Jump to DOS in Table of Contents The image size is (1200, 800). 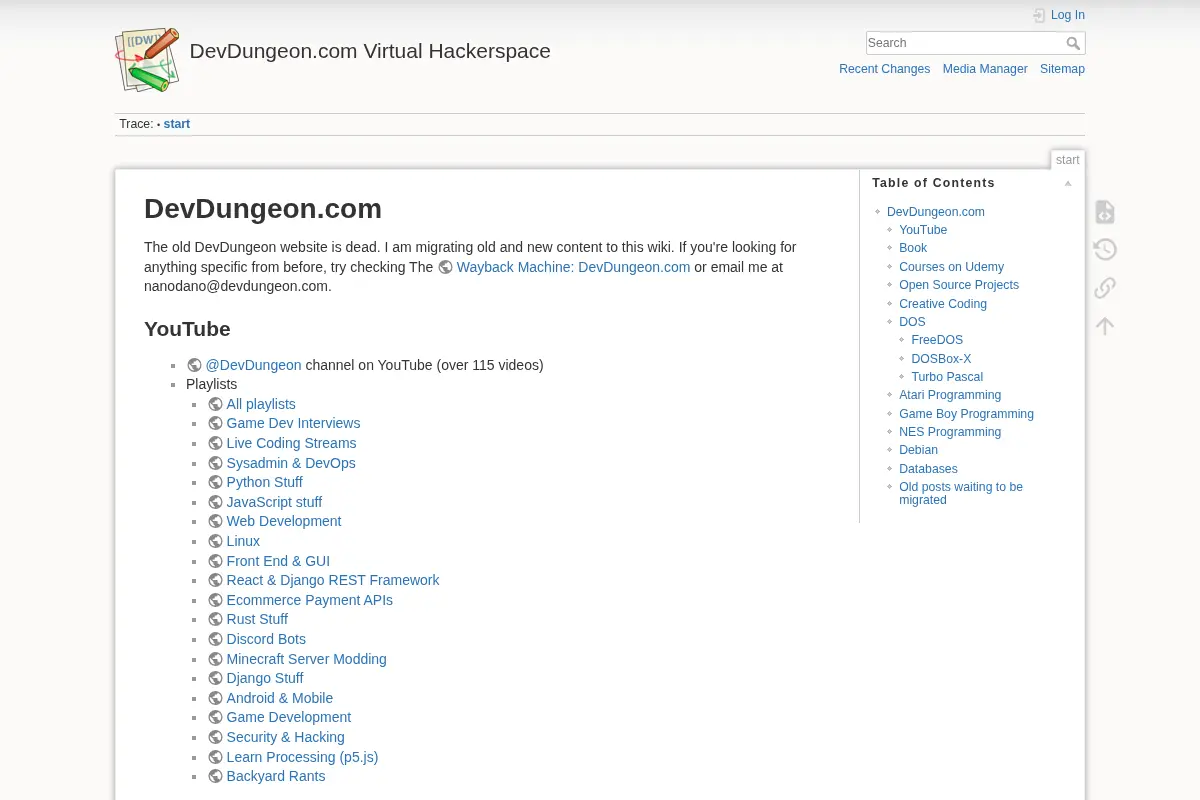click(x=912, y=322)
